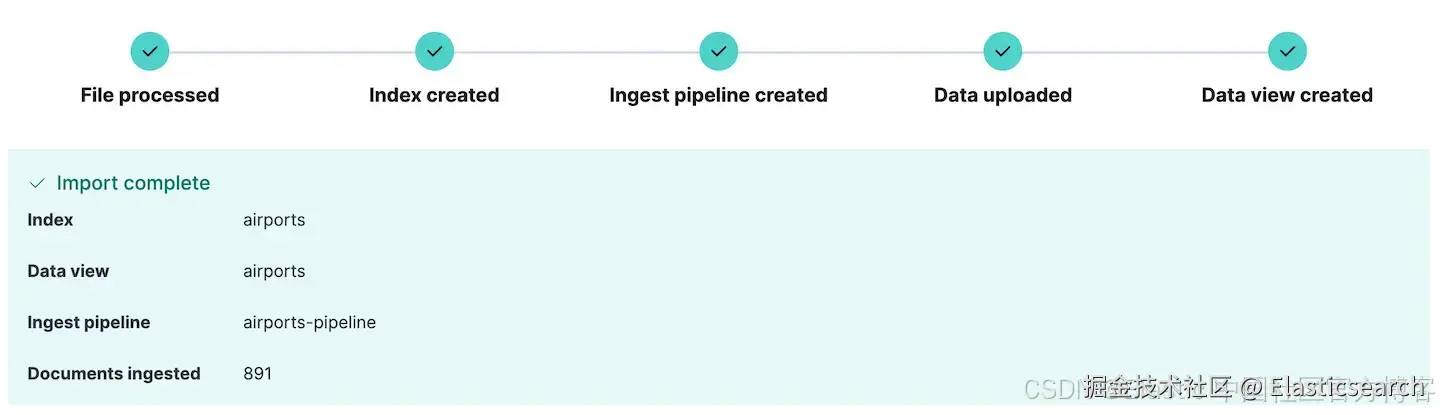Click the airports-pipeline value
This screenshot has width=1440, height=415.
309,322
